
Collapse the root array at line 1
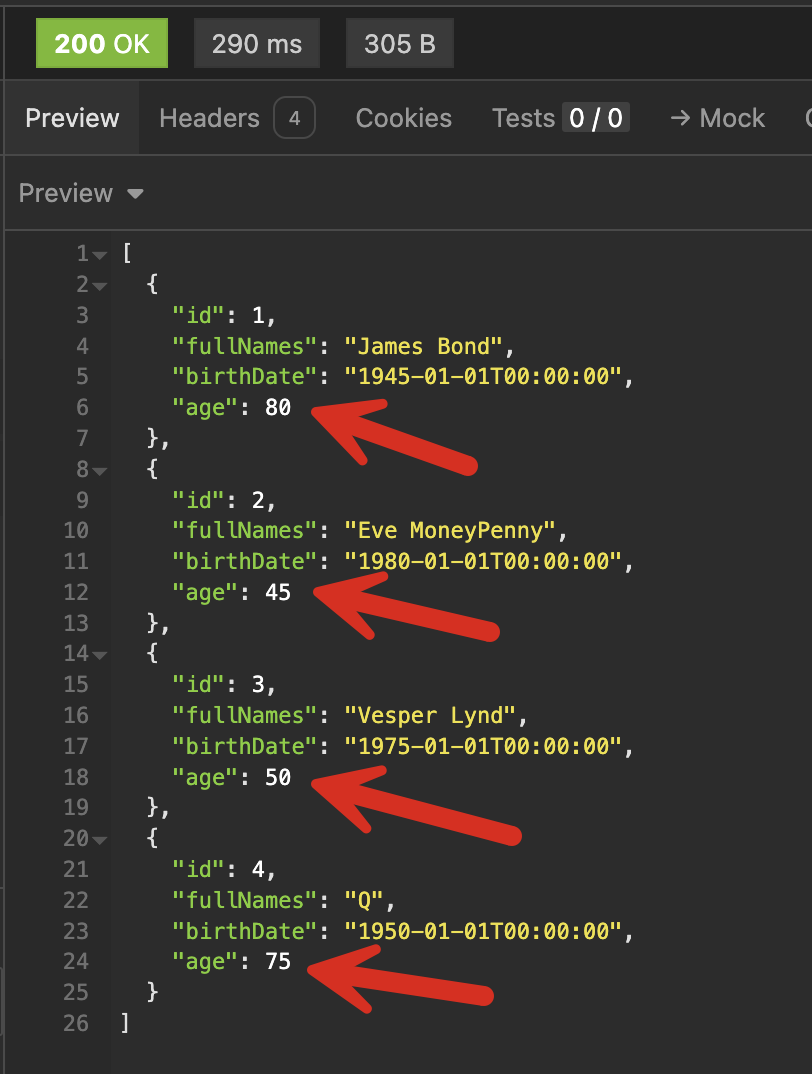[x=99, y=255]
